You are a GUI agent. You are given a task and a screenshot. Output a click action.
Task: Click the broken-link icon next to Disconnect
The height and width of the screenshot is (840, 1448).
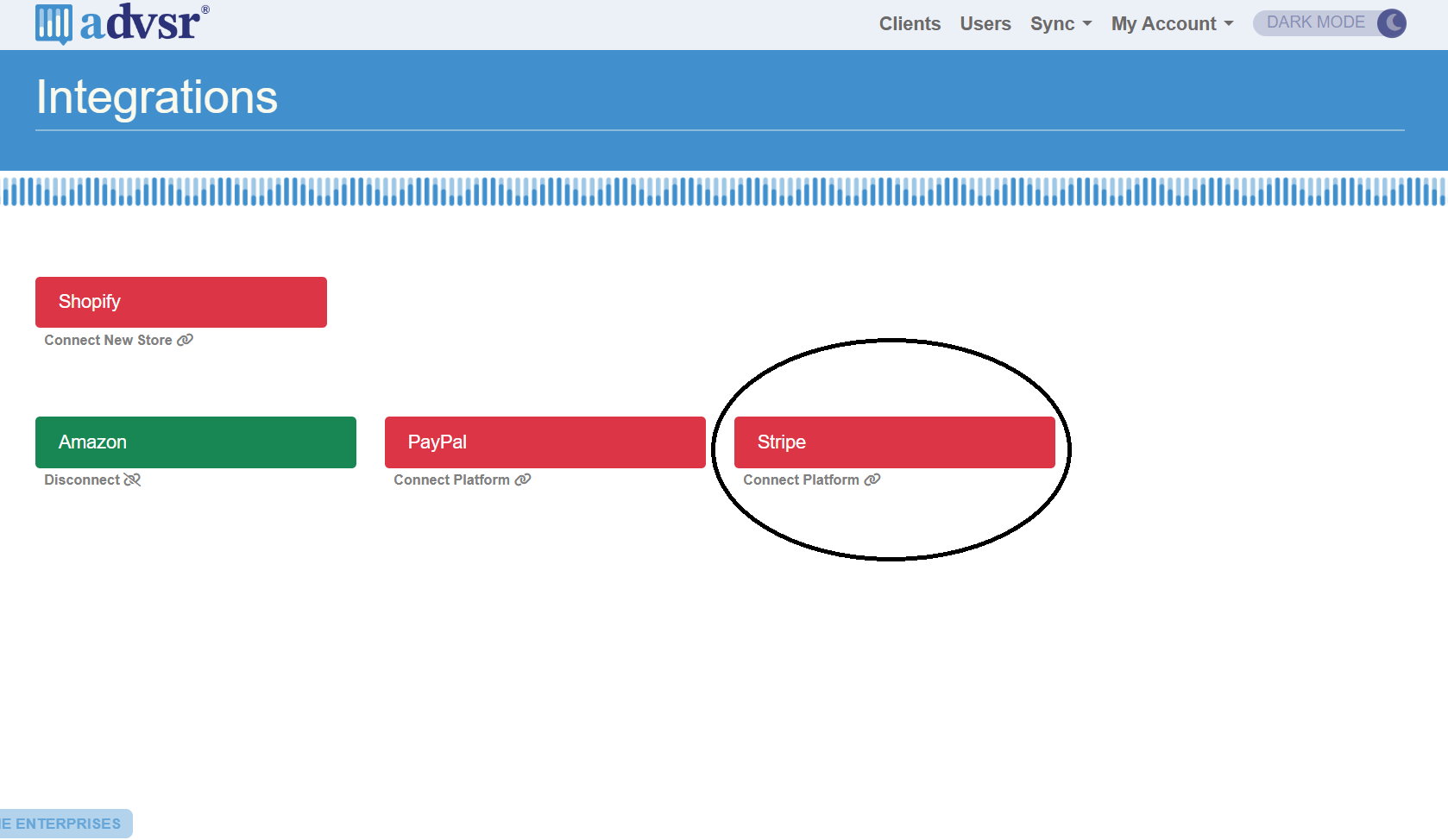[132, 480]
